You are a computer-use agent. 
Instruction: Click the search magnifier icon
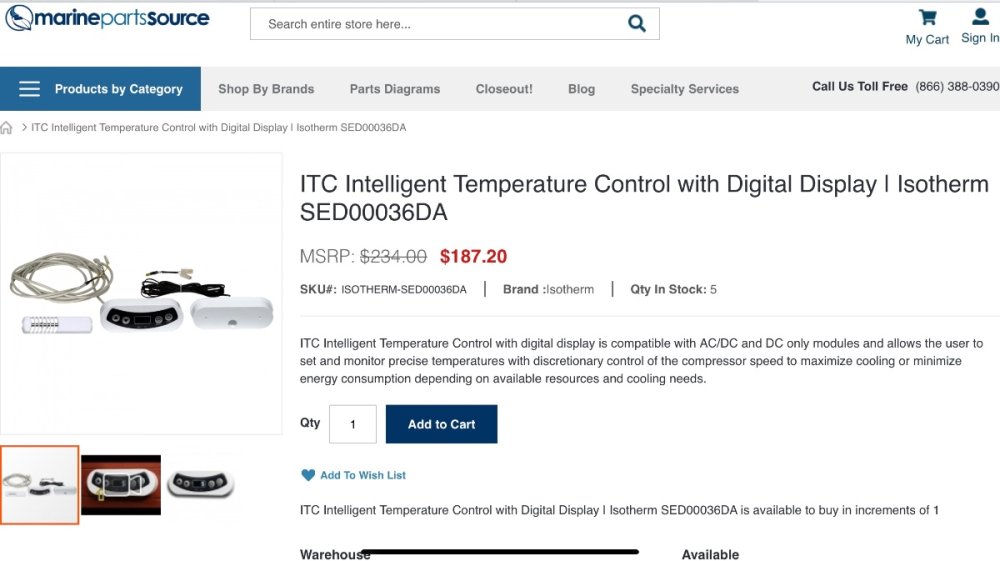pos(636,24)
